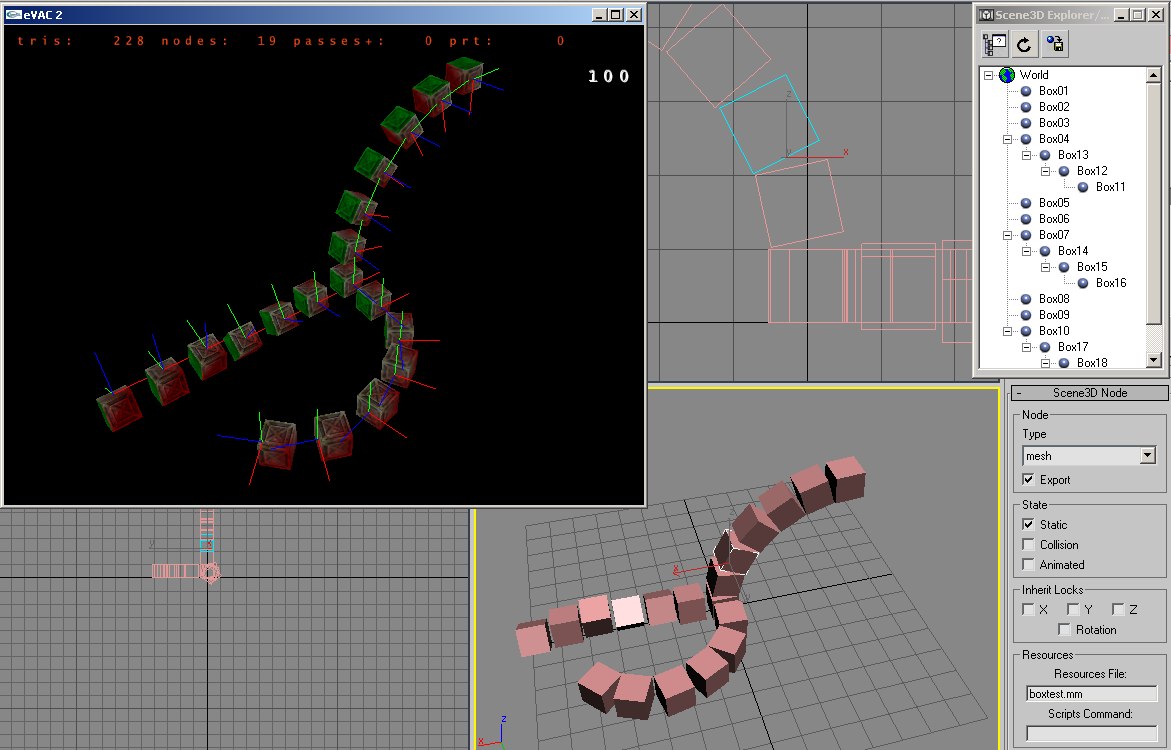Click the eVAC 2 window title icon
Image resolution: width=1171 pixels, height=750 pixels.
13,15
